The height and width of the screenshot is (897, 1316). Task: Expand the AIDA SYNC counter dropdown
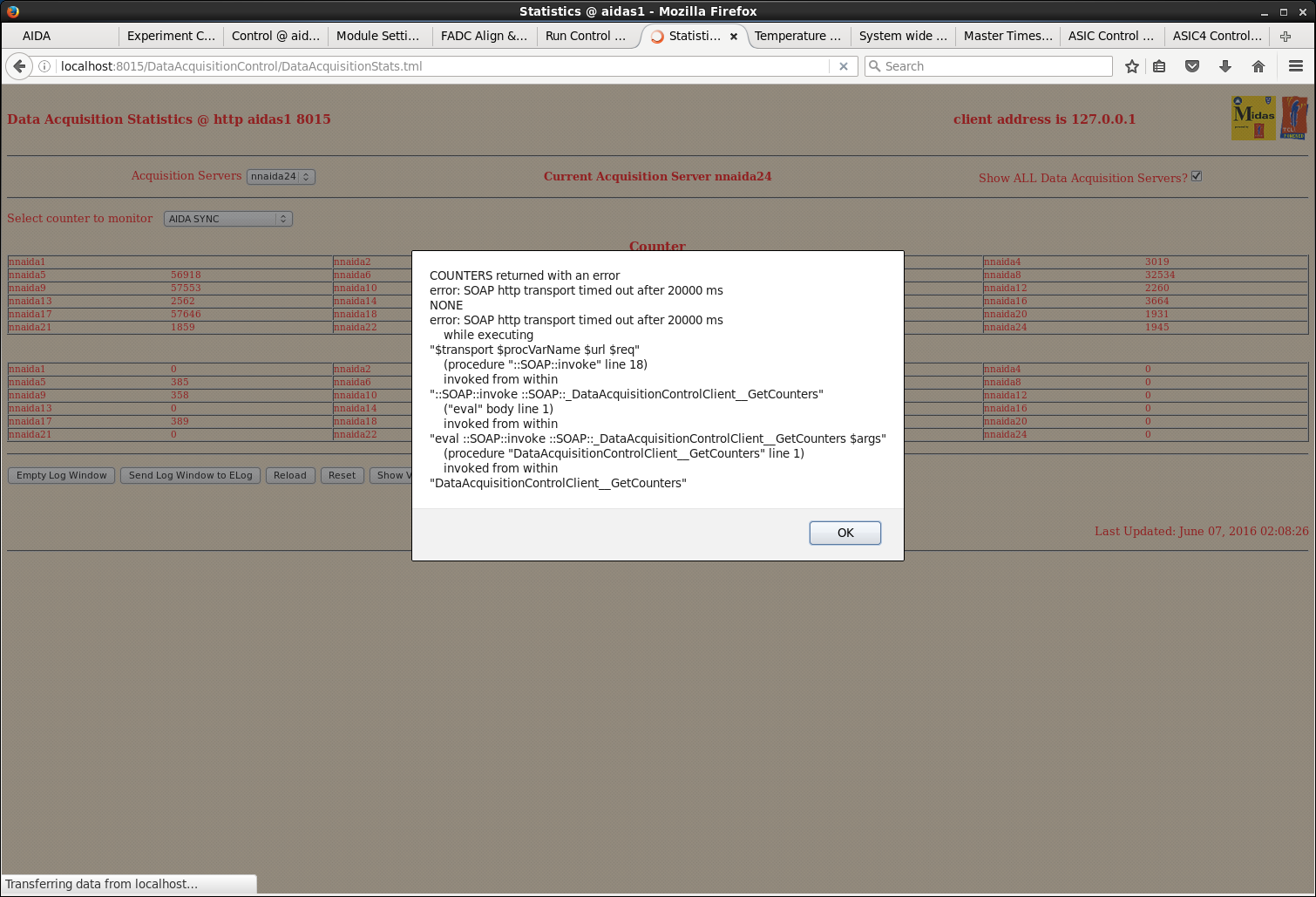[x=228, y=219]
